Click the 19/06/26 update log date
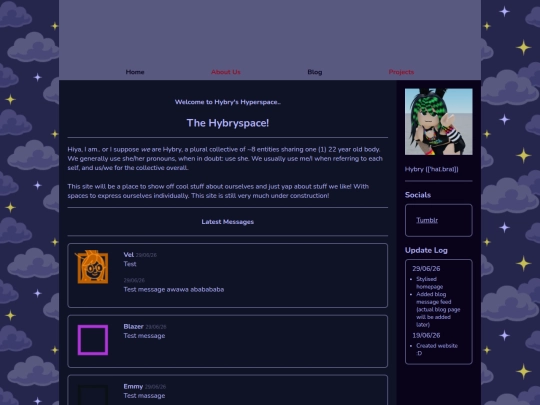The height and width of the screenshot is (405, 540). [426, 335]
